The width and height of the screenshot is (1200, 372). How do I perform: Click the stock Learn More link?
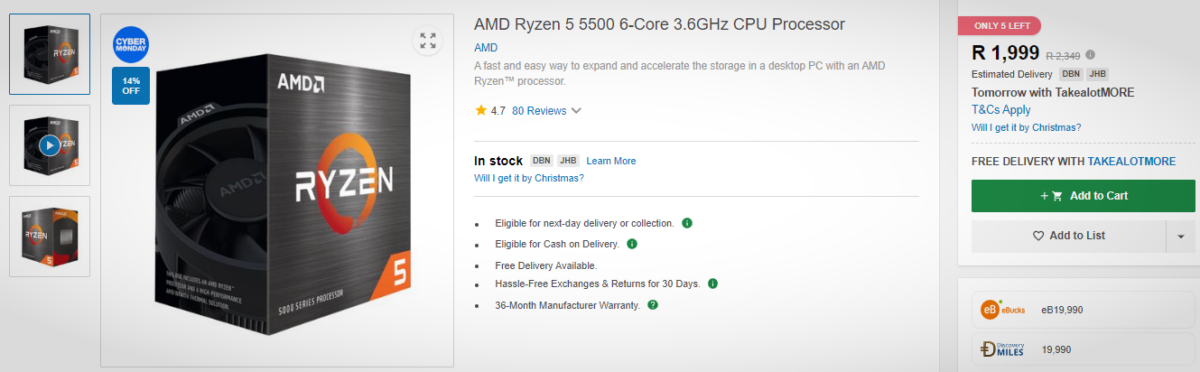pos(611,161)
